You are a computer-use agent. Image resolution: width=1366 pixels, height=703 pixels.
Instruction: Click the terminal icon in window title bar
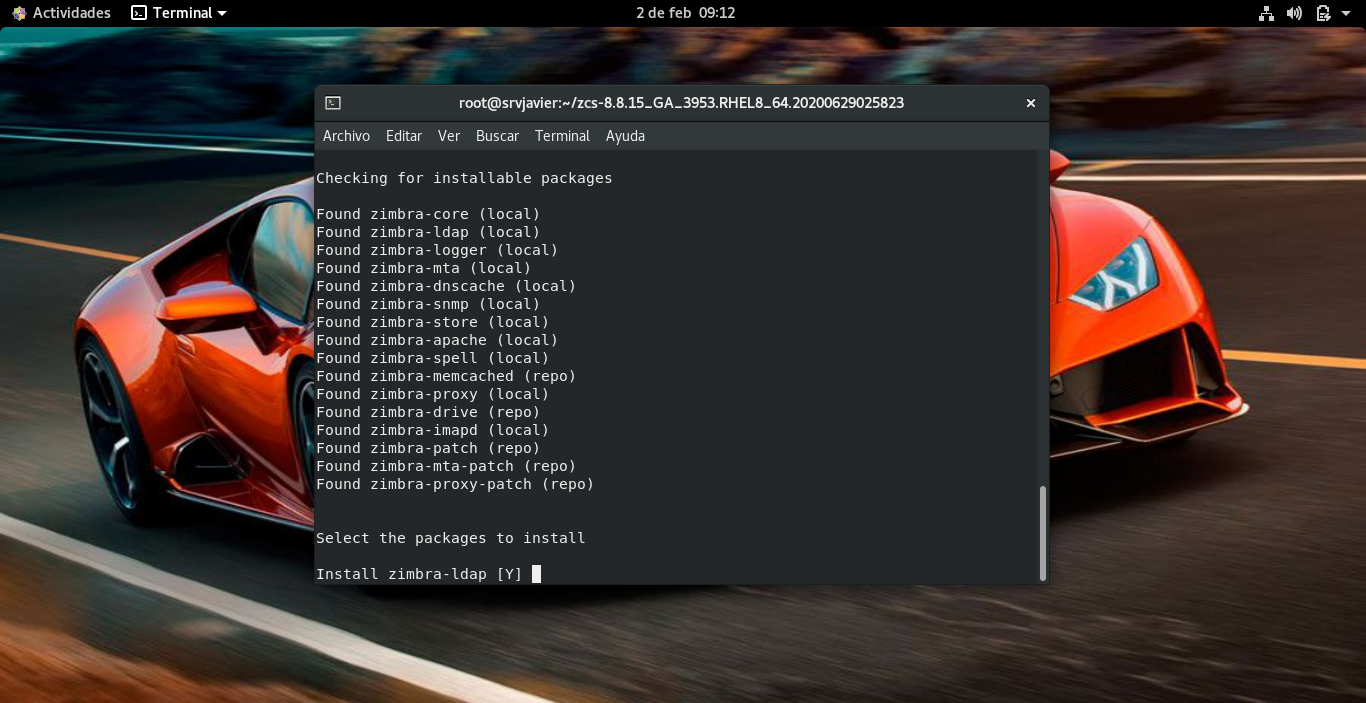[x=334, y=103]
